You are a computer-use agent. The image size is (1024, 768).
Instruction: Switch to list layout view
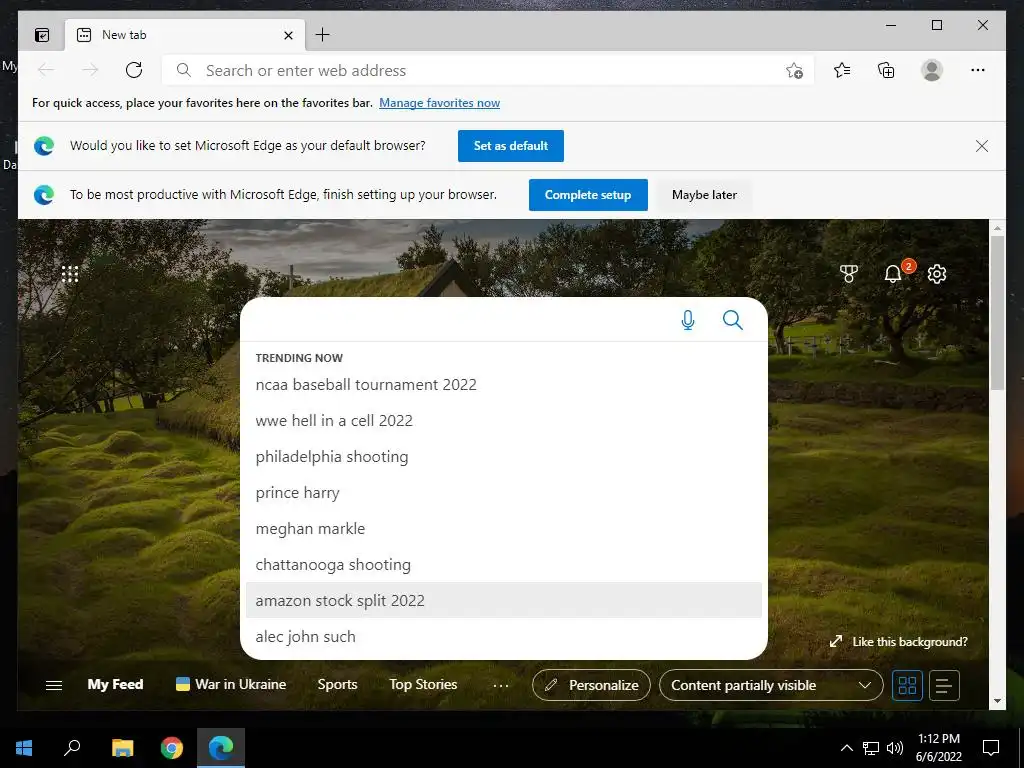point(944,685)
